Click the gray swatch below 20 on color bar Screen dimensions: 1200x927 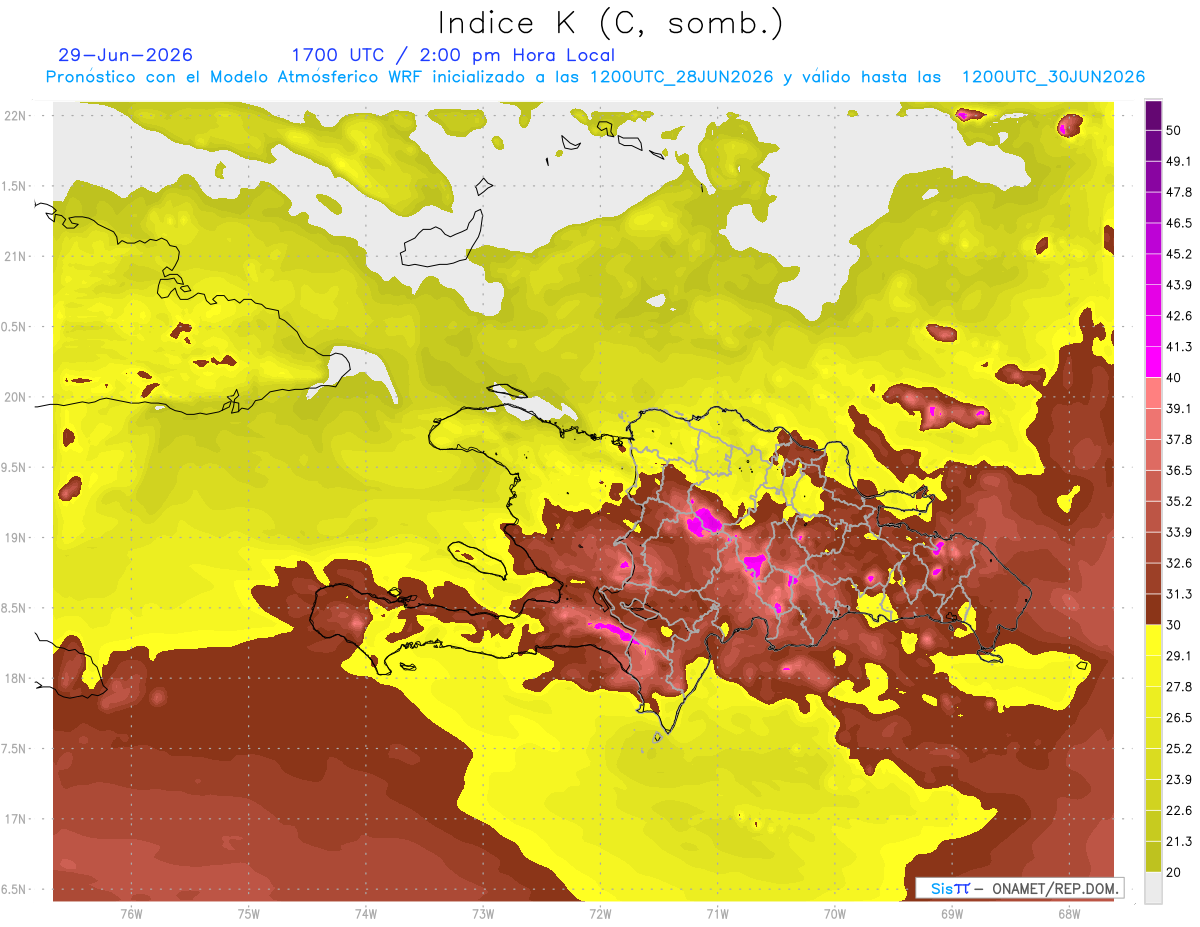(x=1154, y=888)
